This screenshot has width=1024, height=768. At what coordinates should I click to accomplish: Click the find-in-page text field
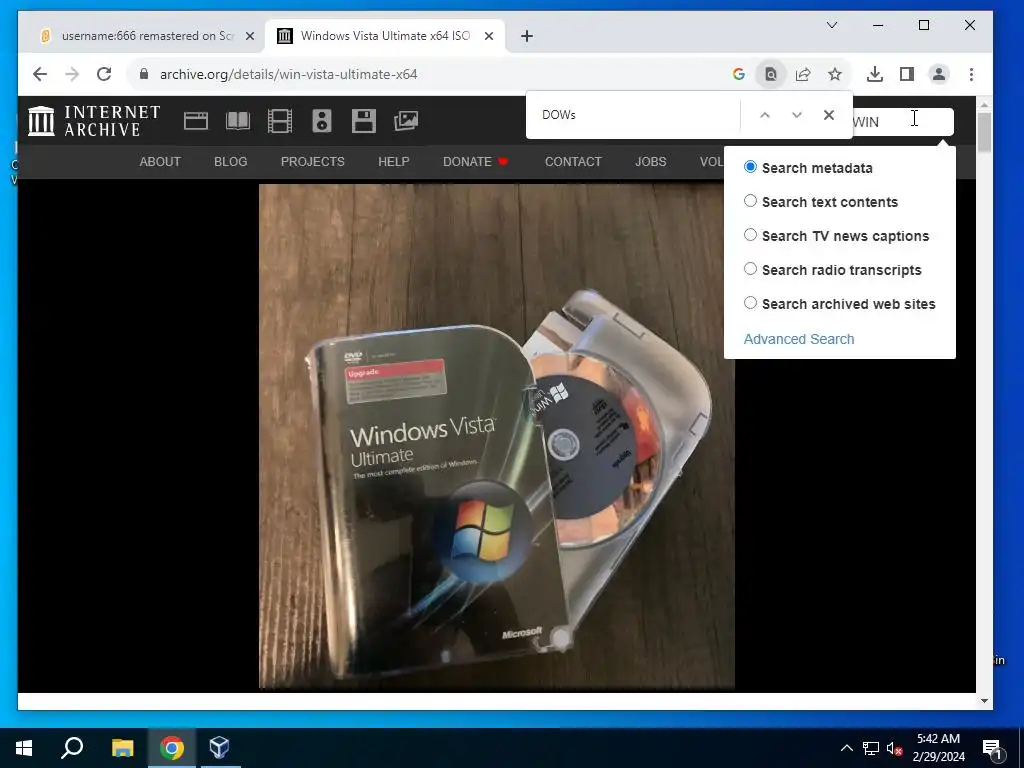[x=637, y=115]
